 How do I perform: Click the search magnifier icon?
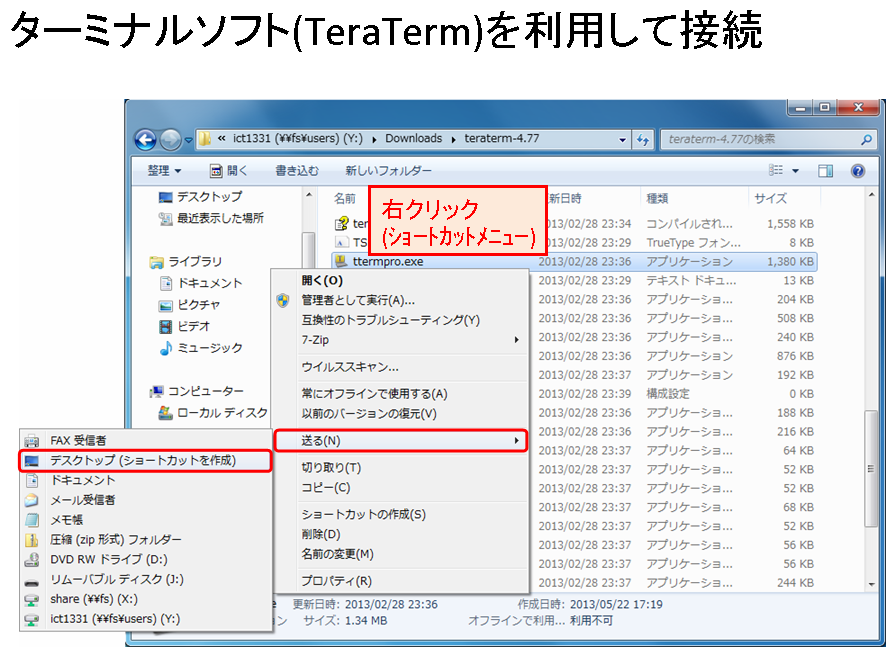click(866, 140)
